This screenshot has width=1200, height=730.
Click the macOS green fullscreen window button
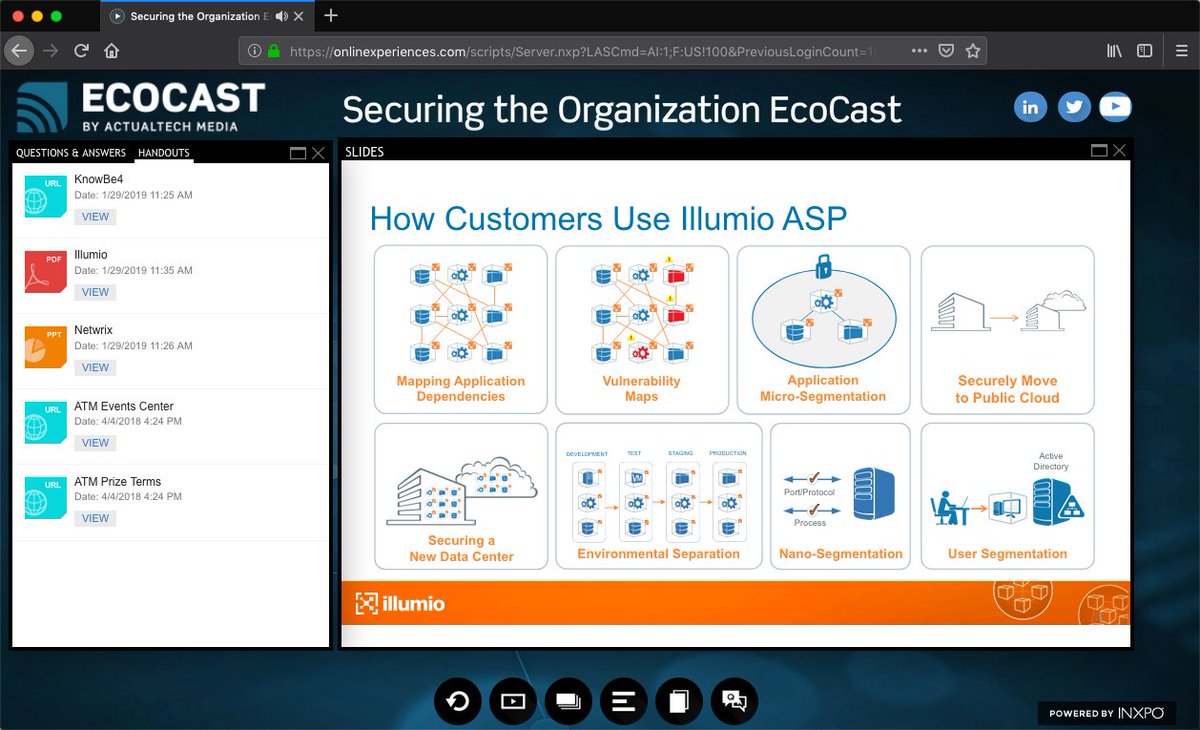56,16
